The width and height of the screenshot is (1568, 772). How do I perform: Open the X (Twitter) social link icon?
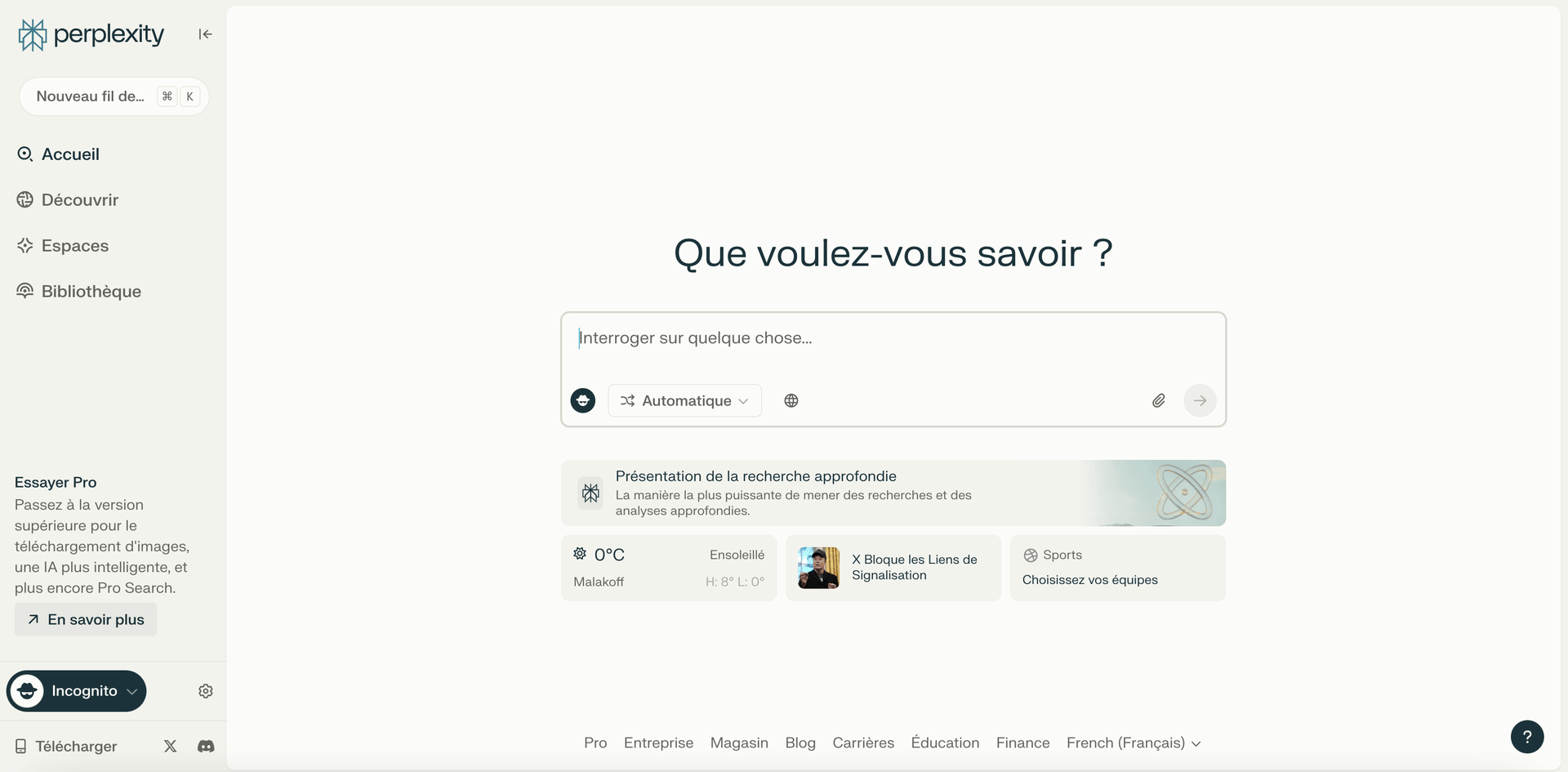(x=170, y=746)
